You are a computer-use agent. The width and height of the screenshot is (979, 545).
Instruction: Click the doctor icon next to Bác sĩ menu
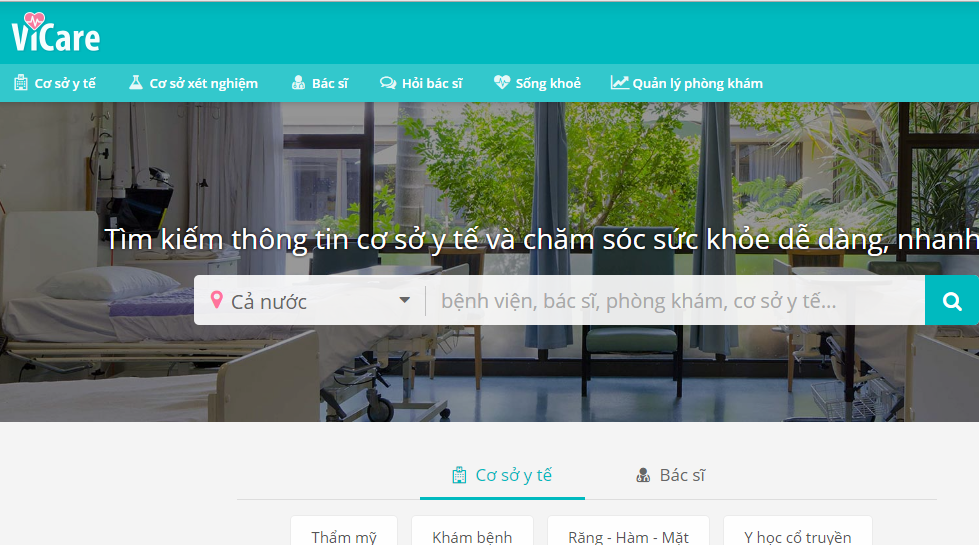click(x=298, y=82)
